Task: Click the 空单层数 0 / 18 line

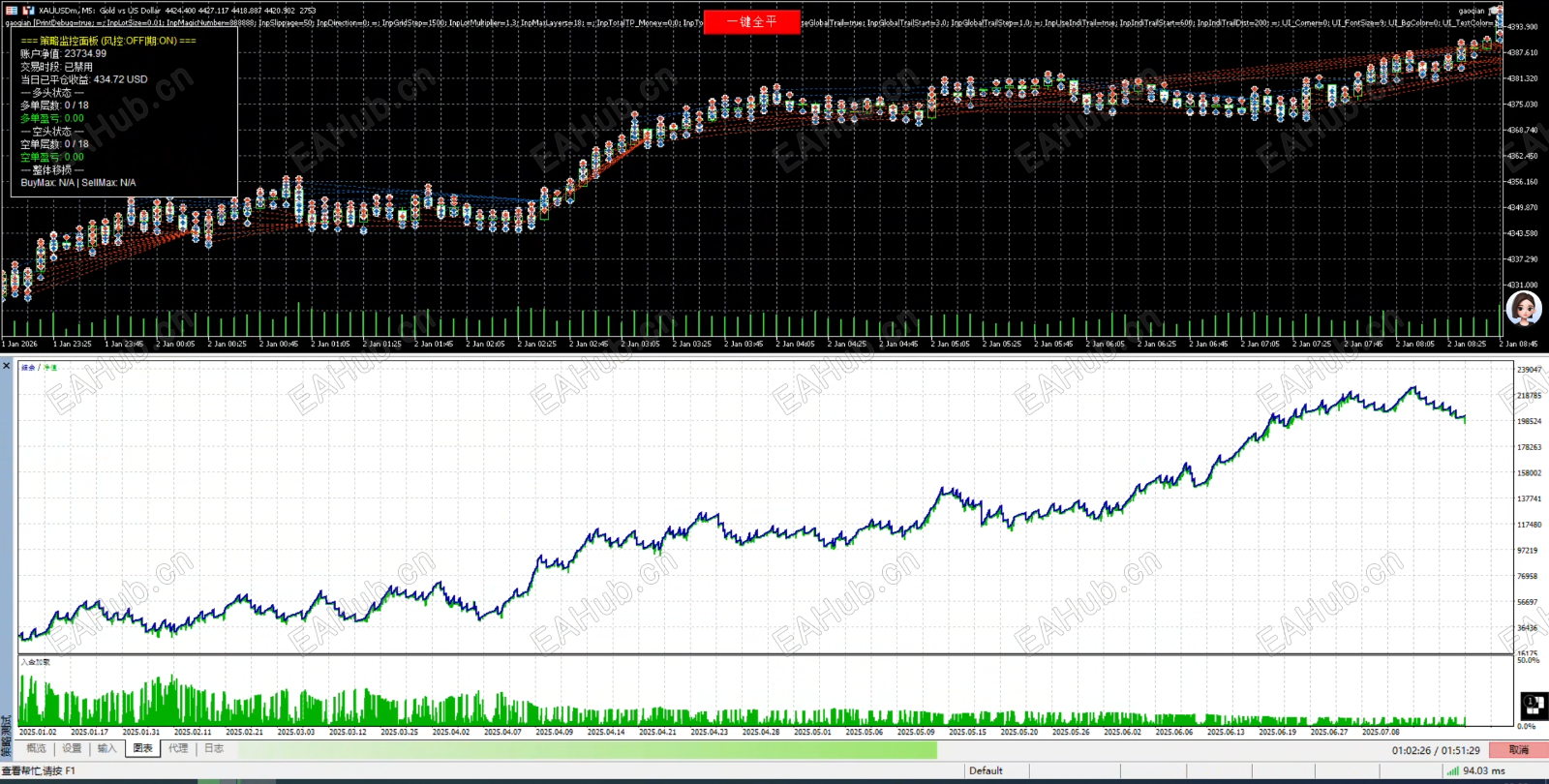Action: 54,144
